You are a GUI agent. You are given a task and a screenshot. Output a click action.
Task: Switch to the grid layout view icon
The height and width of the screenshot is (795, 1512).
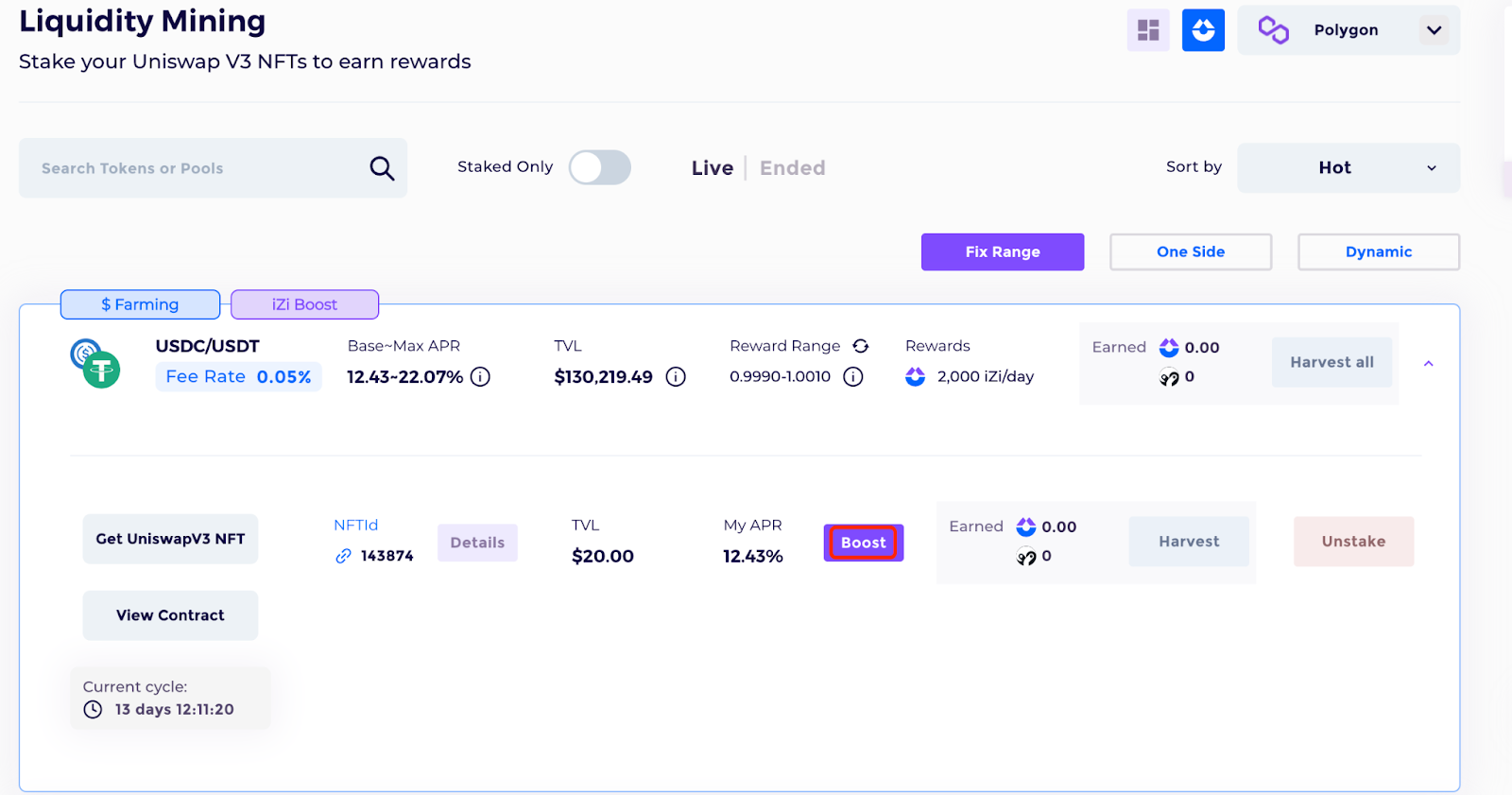[x=1148, y=30]
